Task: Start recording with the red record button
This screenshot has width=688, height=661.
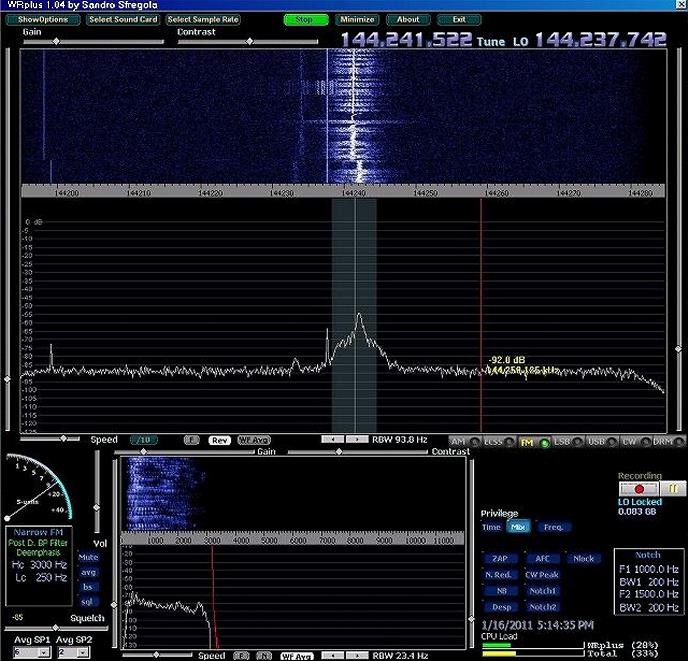Action: [x=639, y=489]
